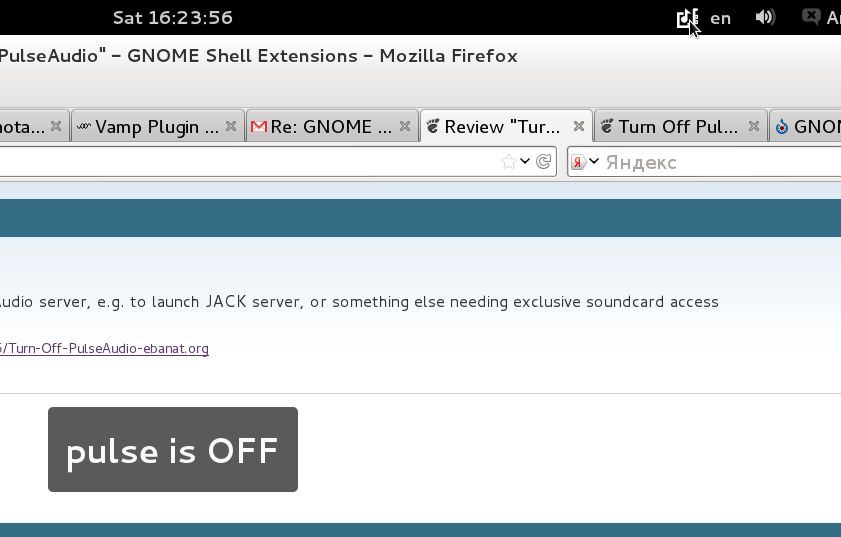Click the Yandex search engine icon
841x537 pixels.
578,162
